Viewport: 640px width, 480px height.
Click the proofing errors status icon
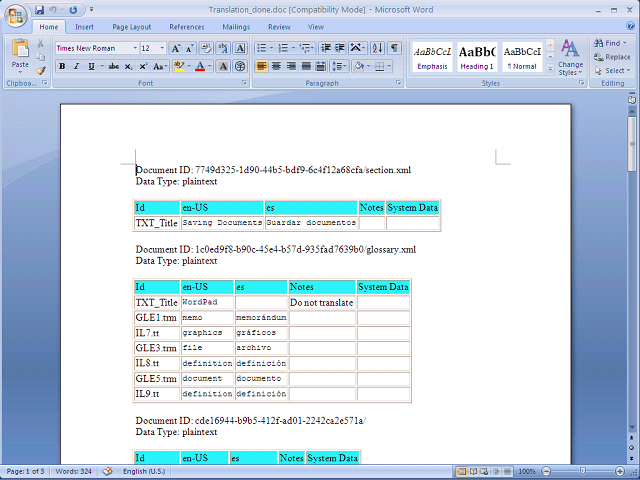108,471
